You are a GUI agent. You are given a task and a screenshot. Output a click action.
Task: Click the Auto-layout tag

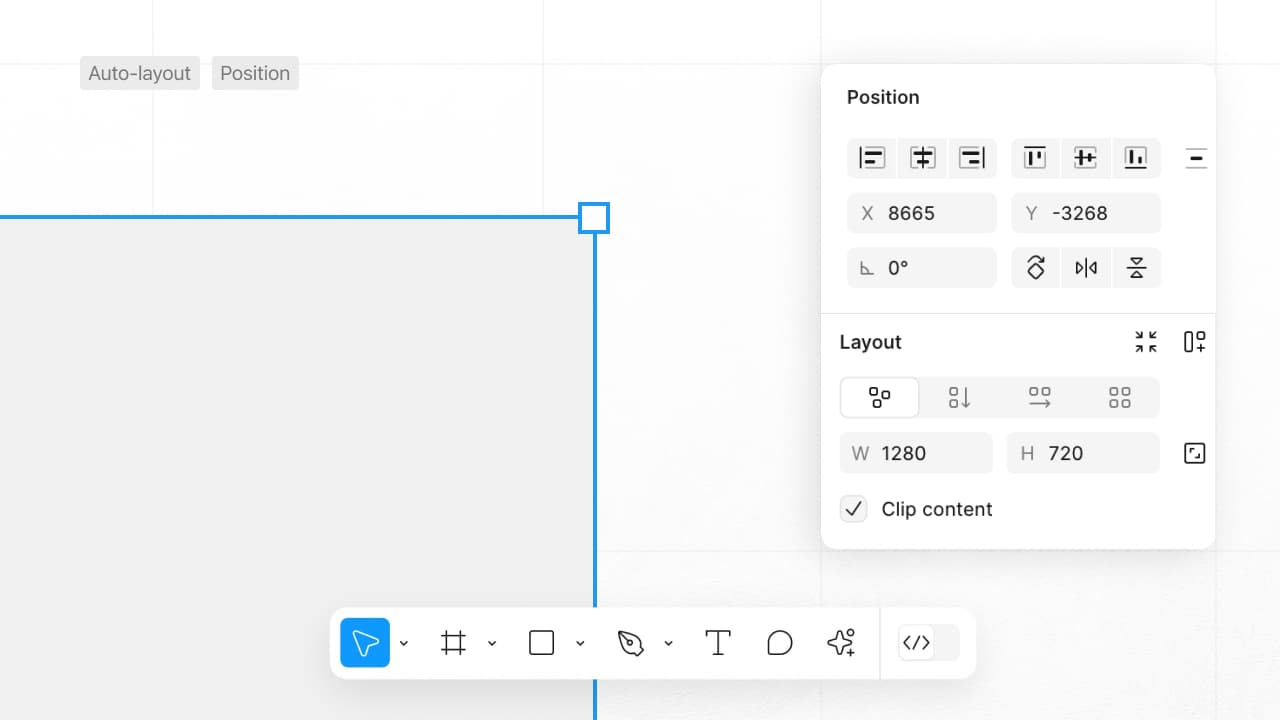tap(140, 73)
